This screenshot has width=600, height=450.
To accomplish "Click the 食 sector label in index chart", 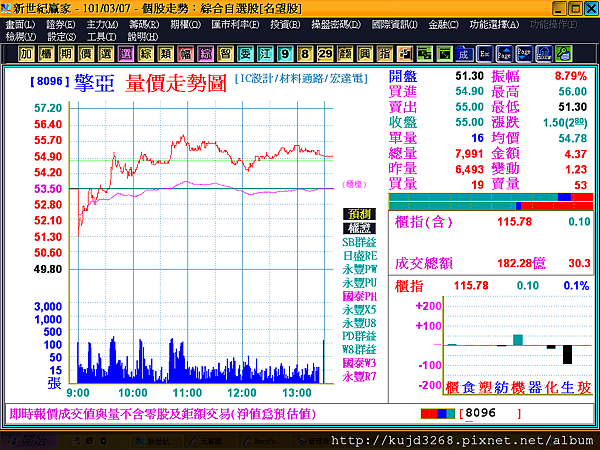I will point(468,387).
